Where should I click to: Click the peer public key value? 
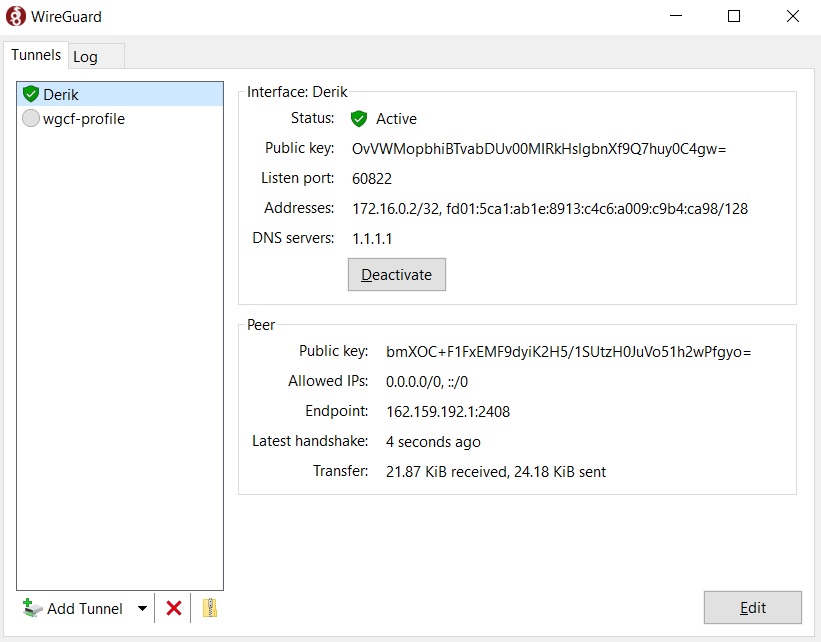click(568, 352)
